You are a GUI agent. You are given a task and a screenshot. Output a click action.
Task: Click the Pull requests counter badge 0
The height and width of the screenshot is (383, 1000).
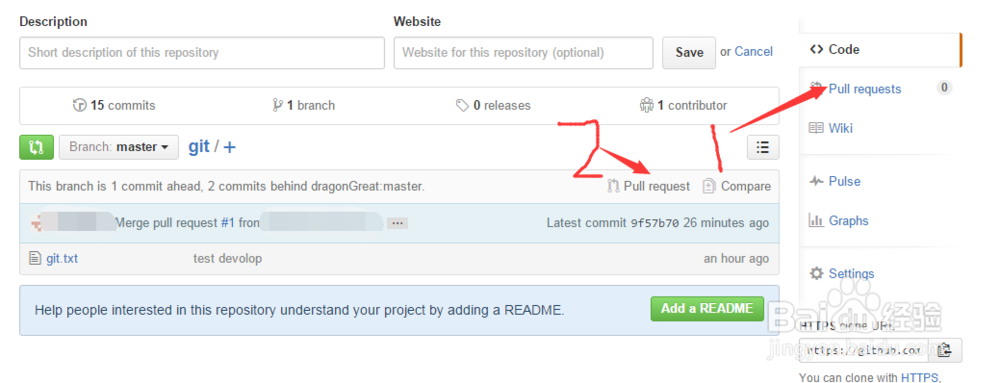pyautogui.click(x=944, y=88)
